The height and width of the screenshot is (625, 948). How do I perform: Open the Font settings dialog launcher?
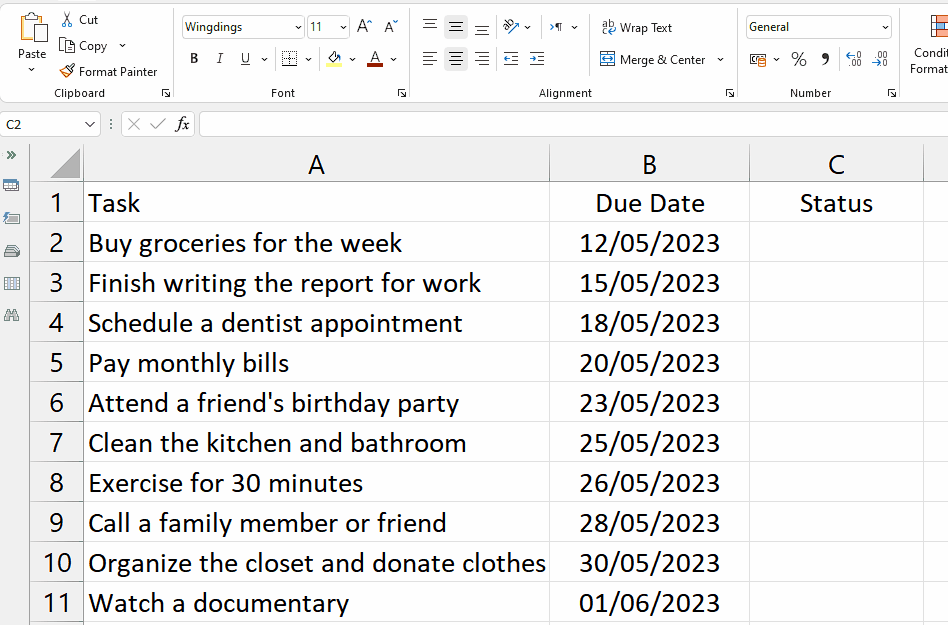click(402, 93)
